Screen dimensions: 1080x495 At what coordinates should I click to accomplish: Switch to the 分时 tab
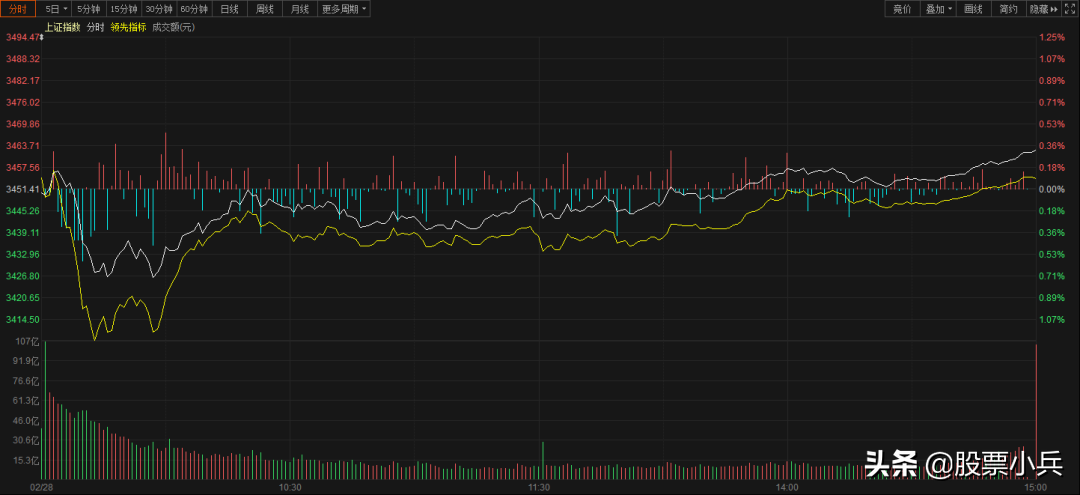(x=18, y=9)
